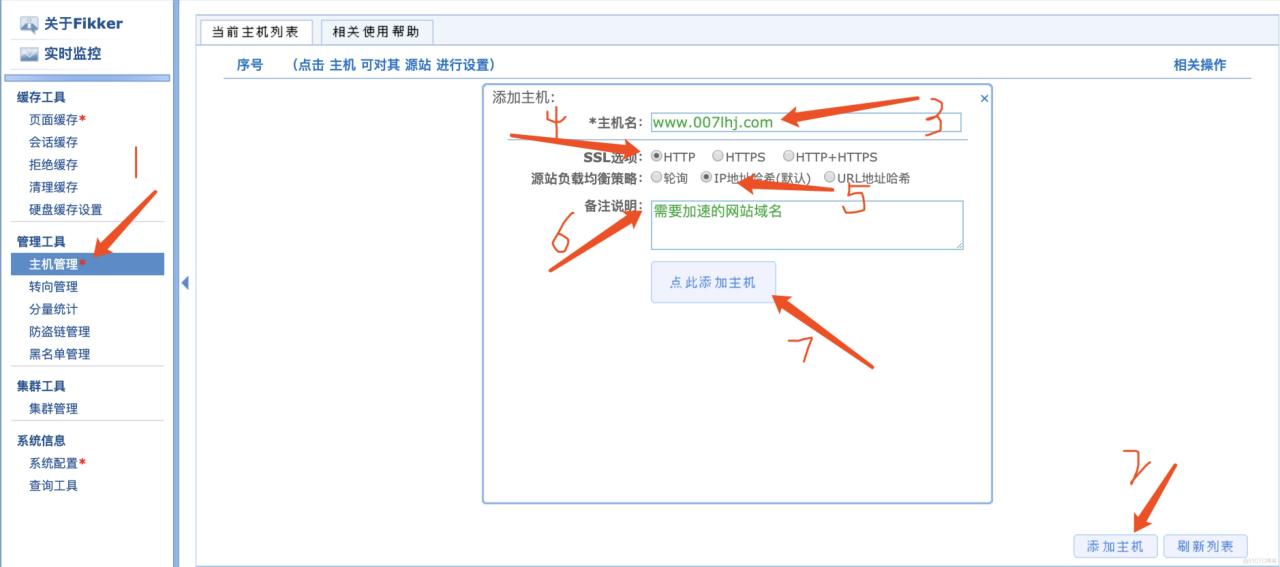Select the HTTPS SSL option
Image resolution: width=1280 pixels, height=567 pixels.
718,156
